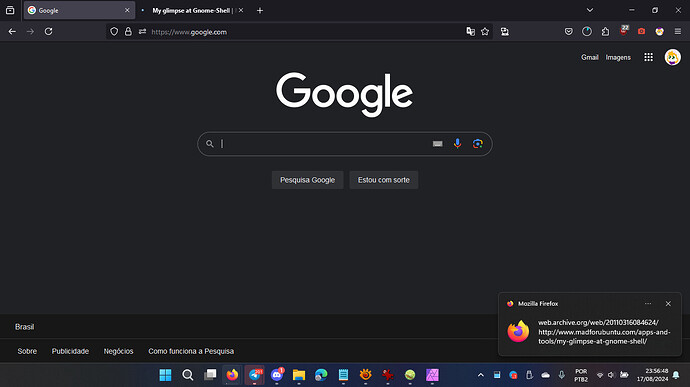Viewport: 690px width, 387px height.
Task: List all tabs with the chevron dropdown
Action: click(590, 10)
